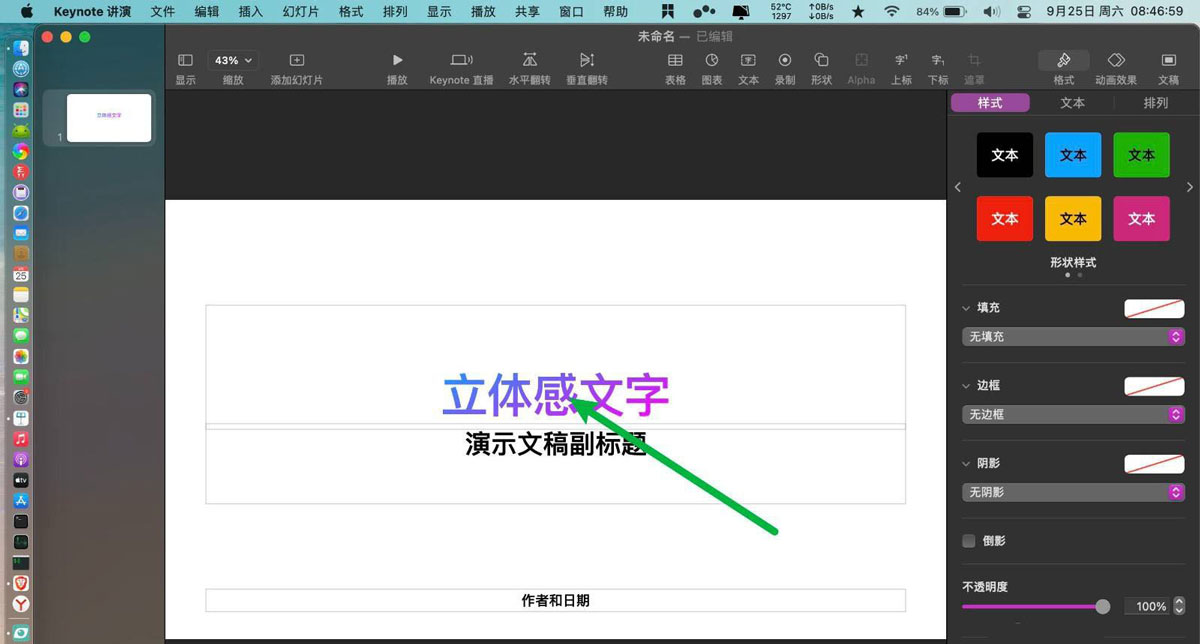Select the 演示文稿副标题 subtitle text

click(556, 444)
